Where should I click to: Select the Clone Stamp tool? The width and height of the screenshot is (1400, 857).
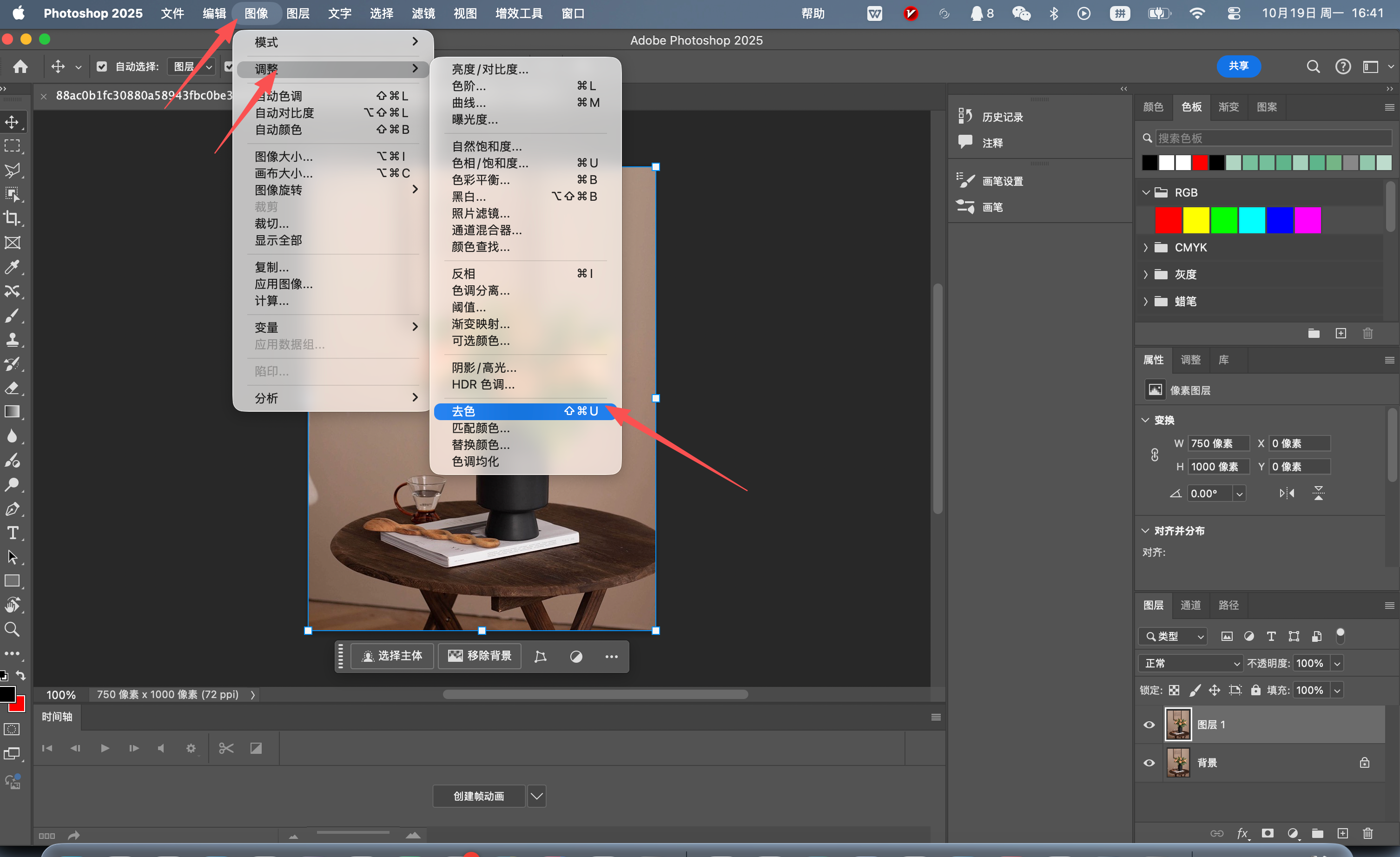[x=13, y=340]
